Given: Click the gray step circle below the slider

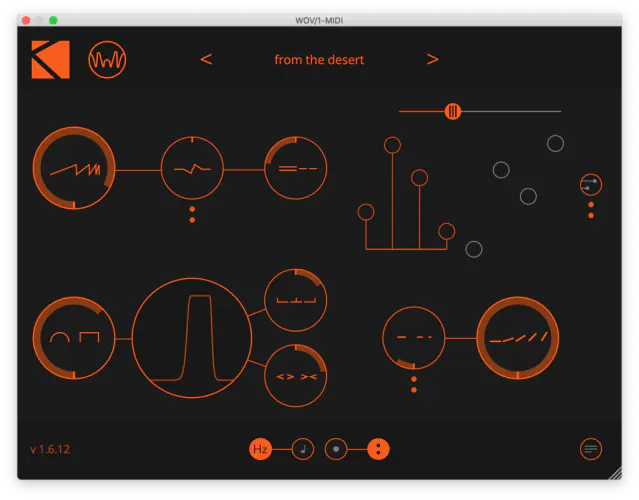Looking at the screenshot, I should (x=501, y=170).
